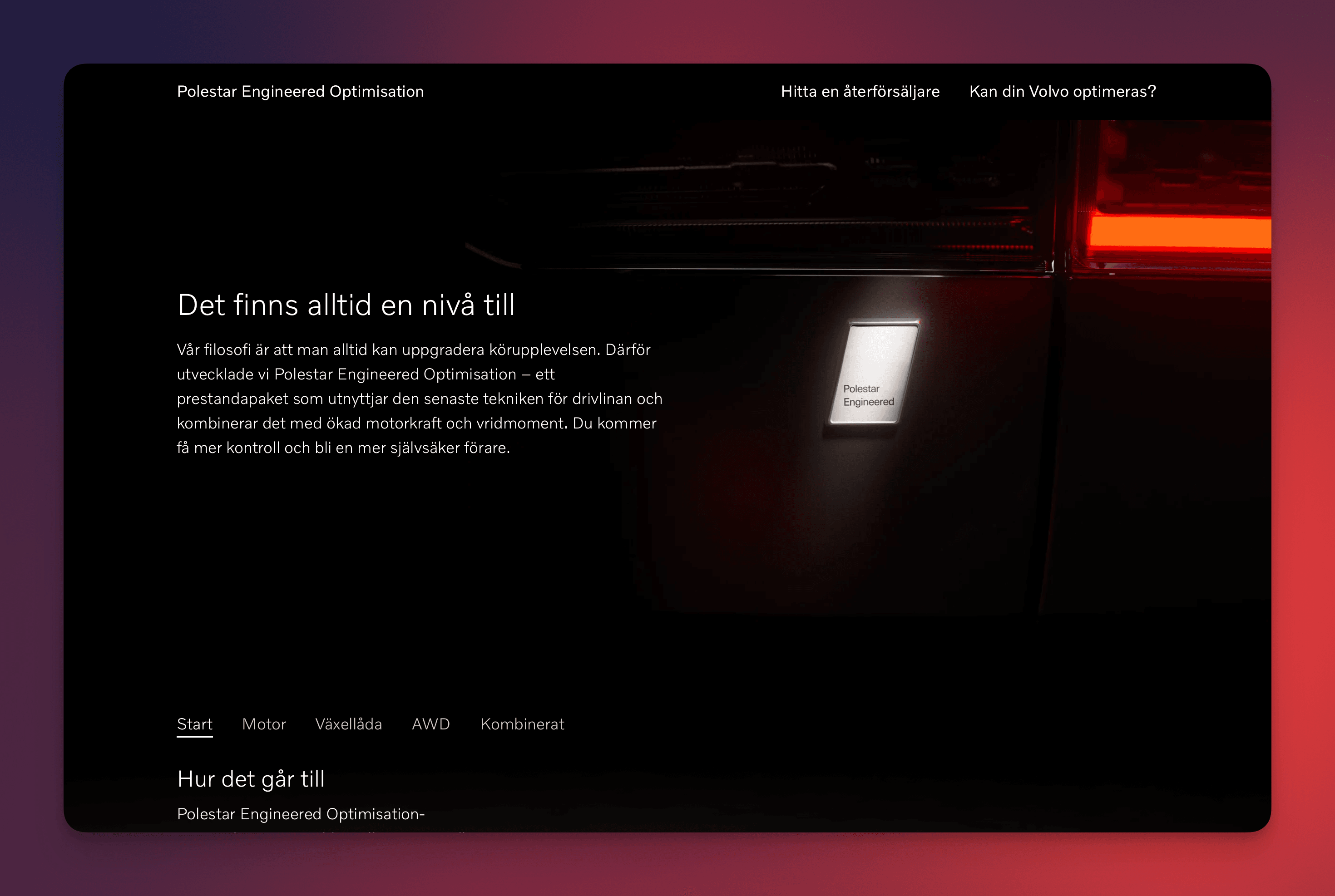This screenshot has width=1335, height=896.
Task: Open Kan din Volvo optimeras? link
Action: (x=1063, y=91)
